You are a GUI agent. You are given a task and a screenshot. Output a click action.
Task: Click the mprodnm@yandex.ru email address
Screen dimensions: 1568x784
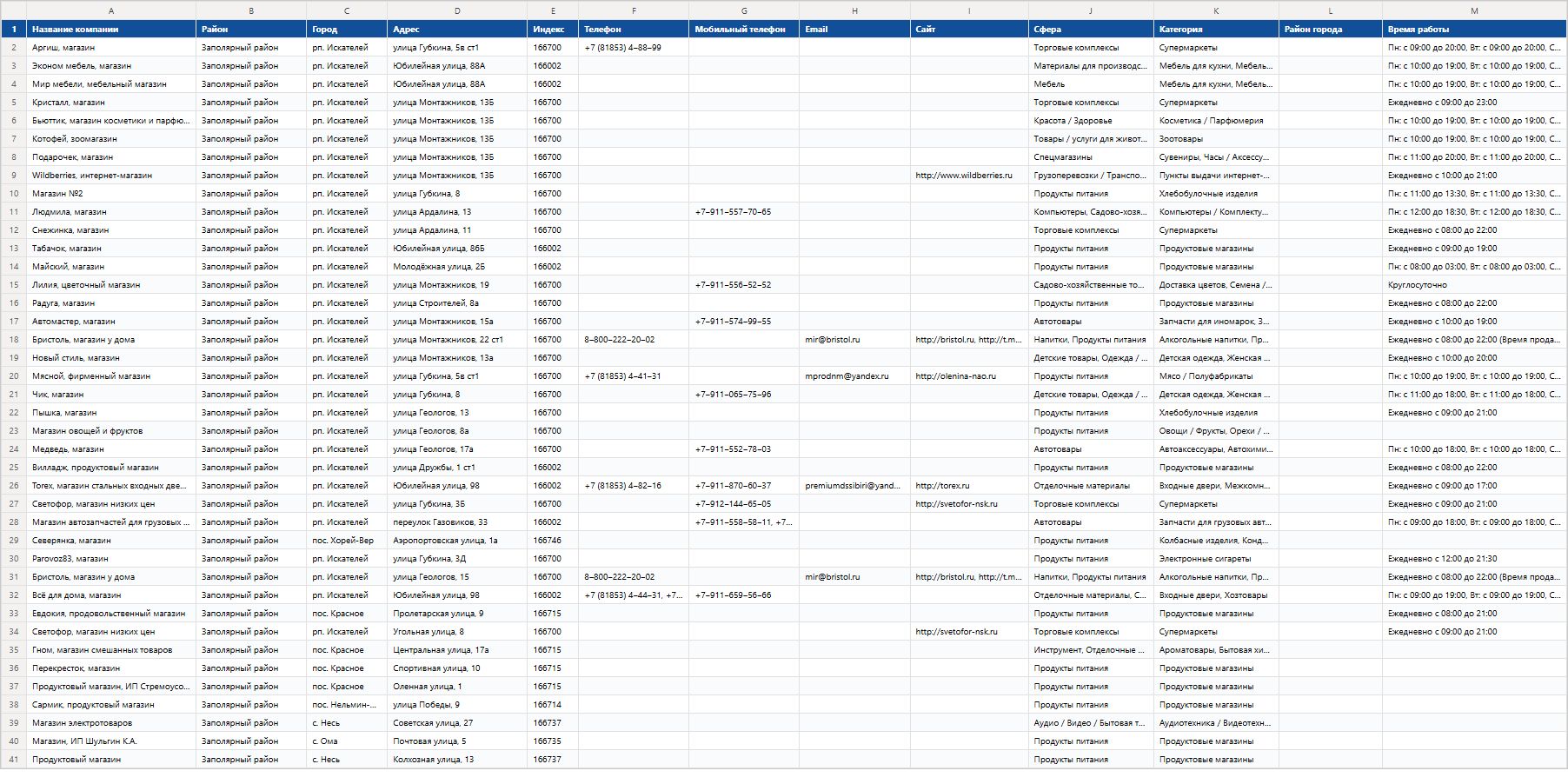pos(847,376)
